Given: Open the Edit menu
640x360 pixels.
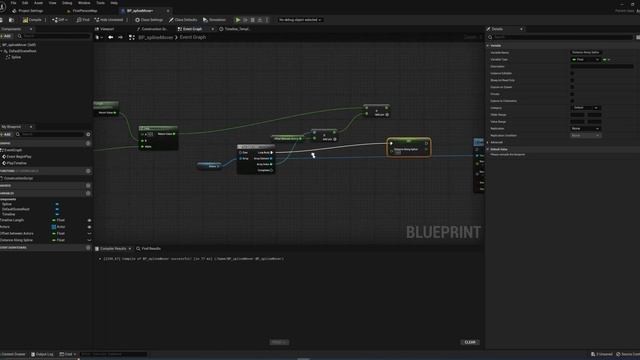Looking at the screenshot, I should 25,3.
